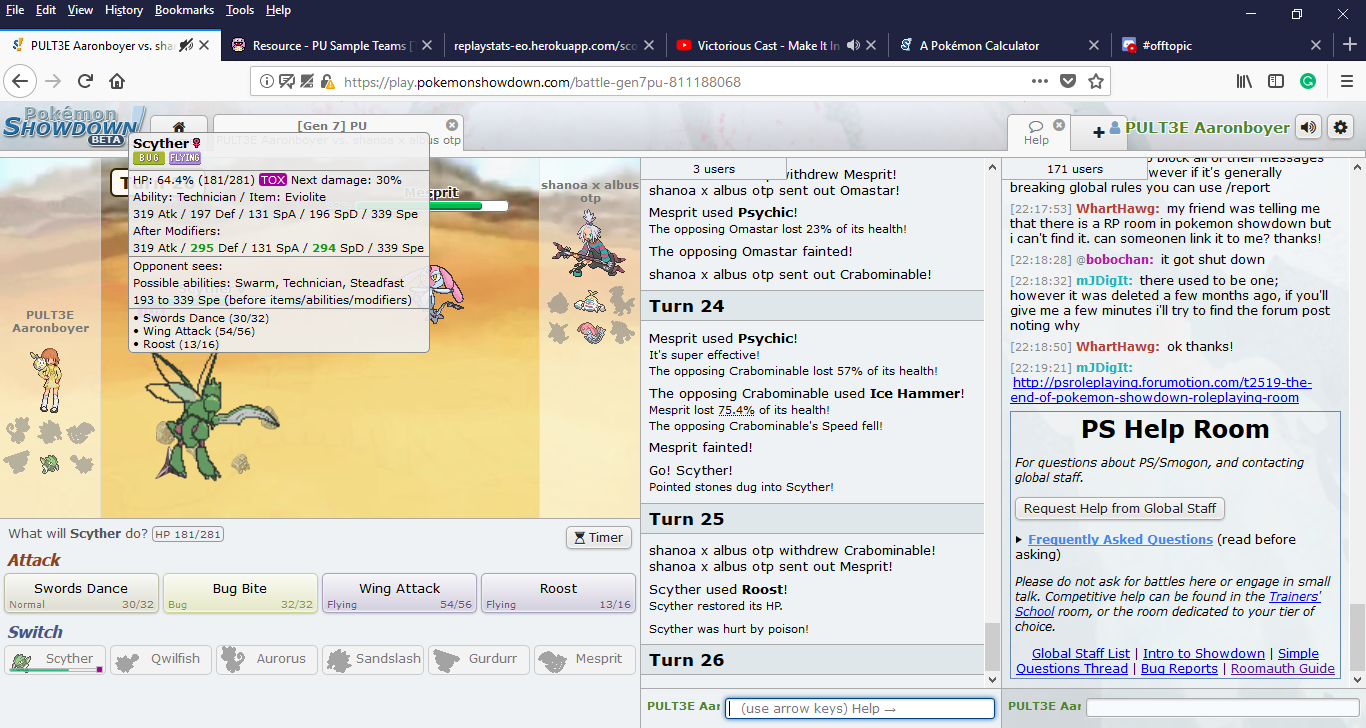Open the Bookmarks menu

pos(184,10)
